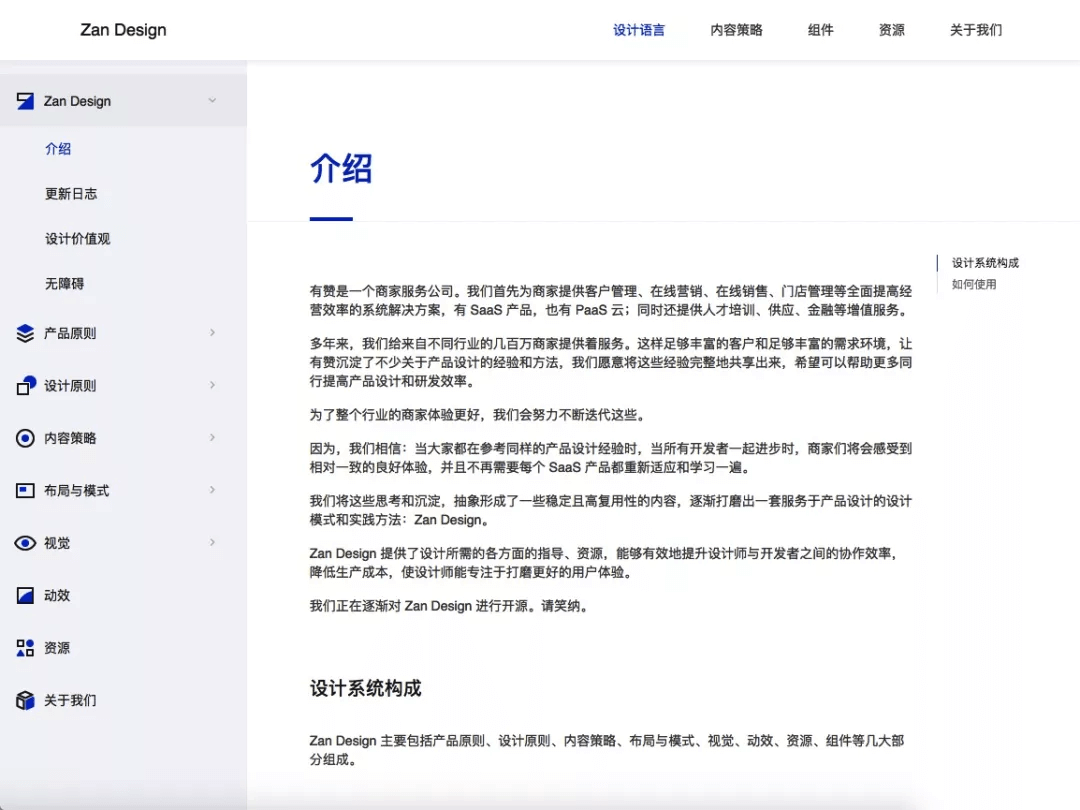Click the 介绍 page heading
The width and height of the screenshot is (1080, 810).
click(x=341, y=168)
